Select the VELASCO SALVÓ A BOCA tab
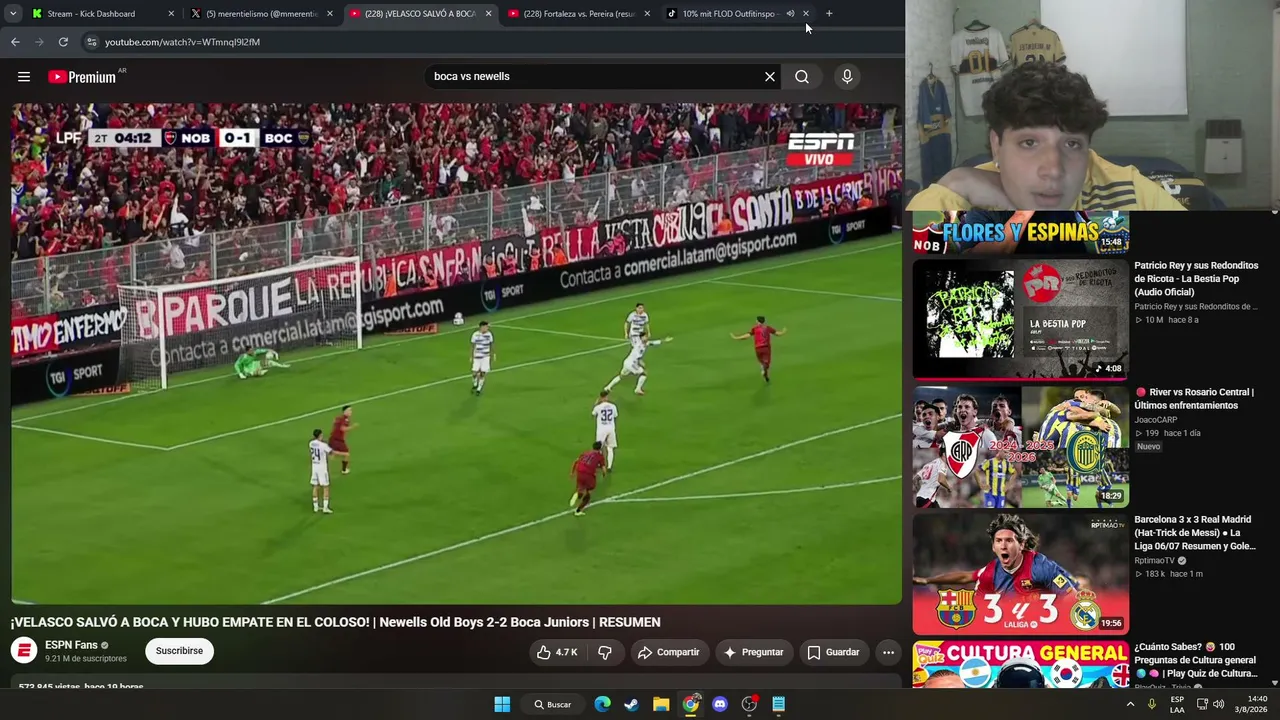Image resolution: width=1280 pixels, height=720 pixels. click(x=420, y=14)
